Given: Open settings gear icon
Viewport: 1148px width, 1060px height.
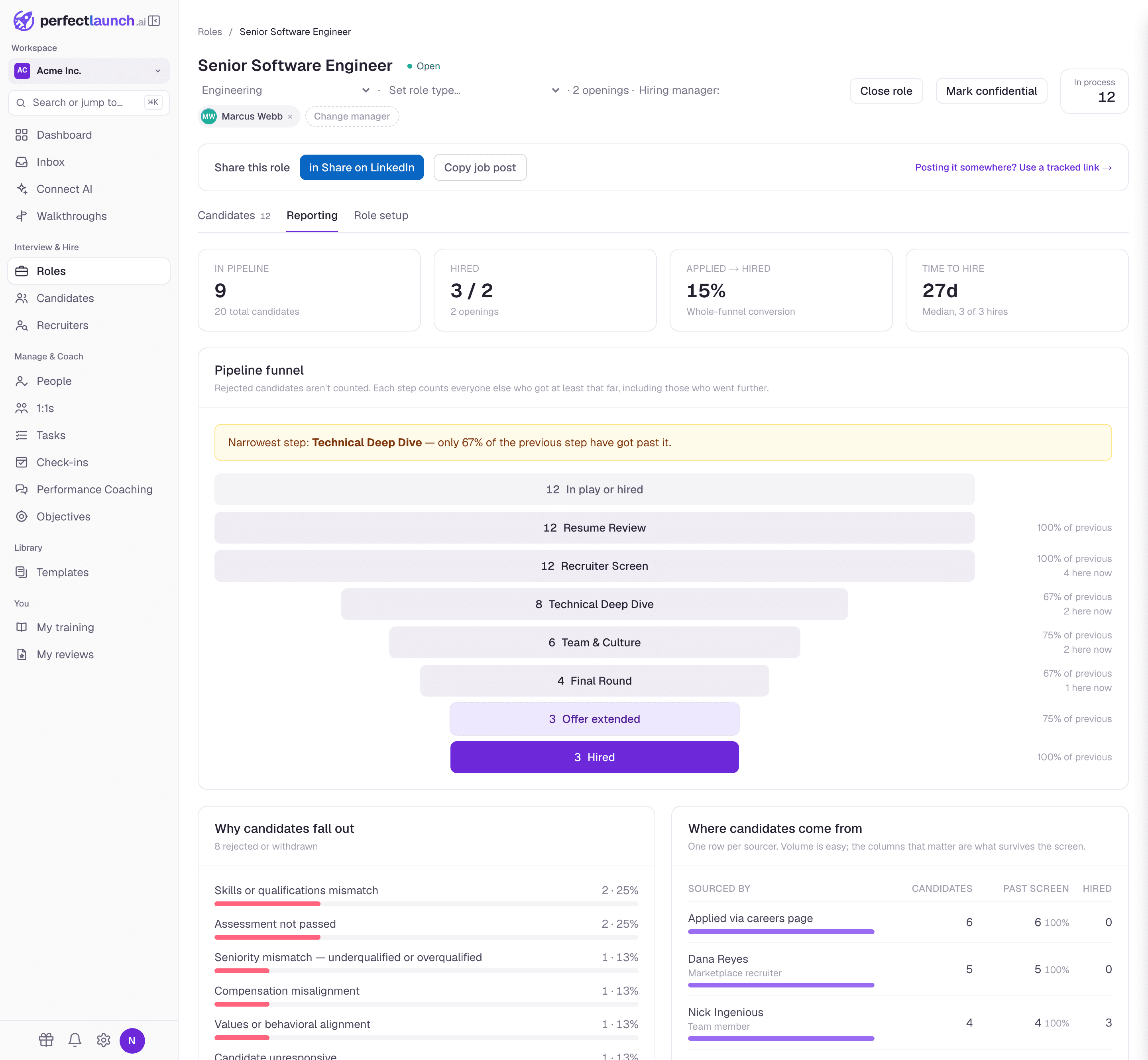Looking at the screenshot, I should [104, 1040].
